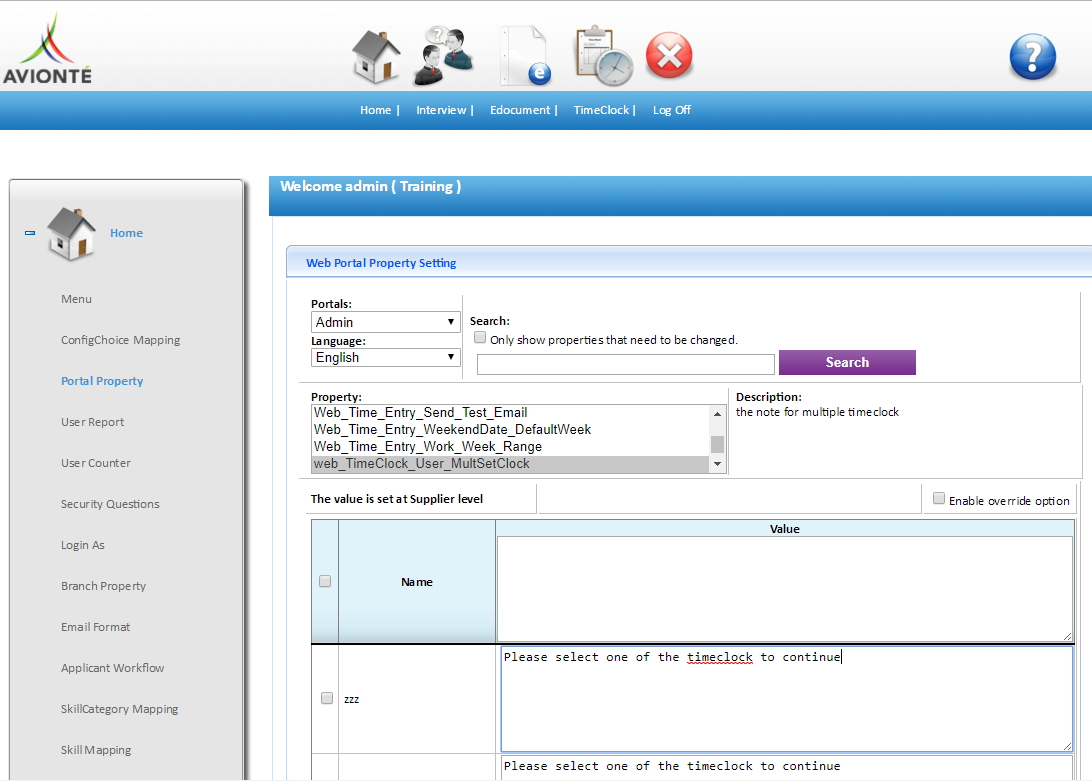Go to Edocument in the blue nav bar
The image size is (1092, 781).
520,110
